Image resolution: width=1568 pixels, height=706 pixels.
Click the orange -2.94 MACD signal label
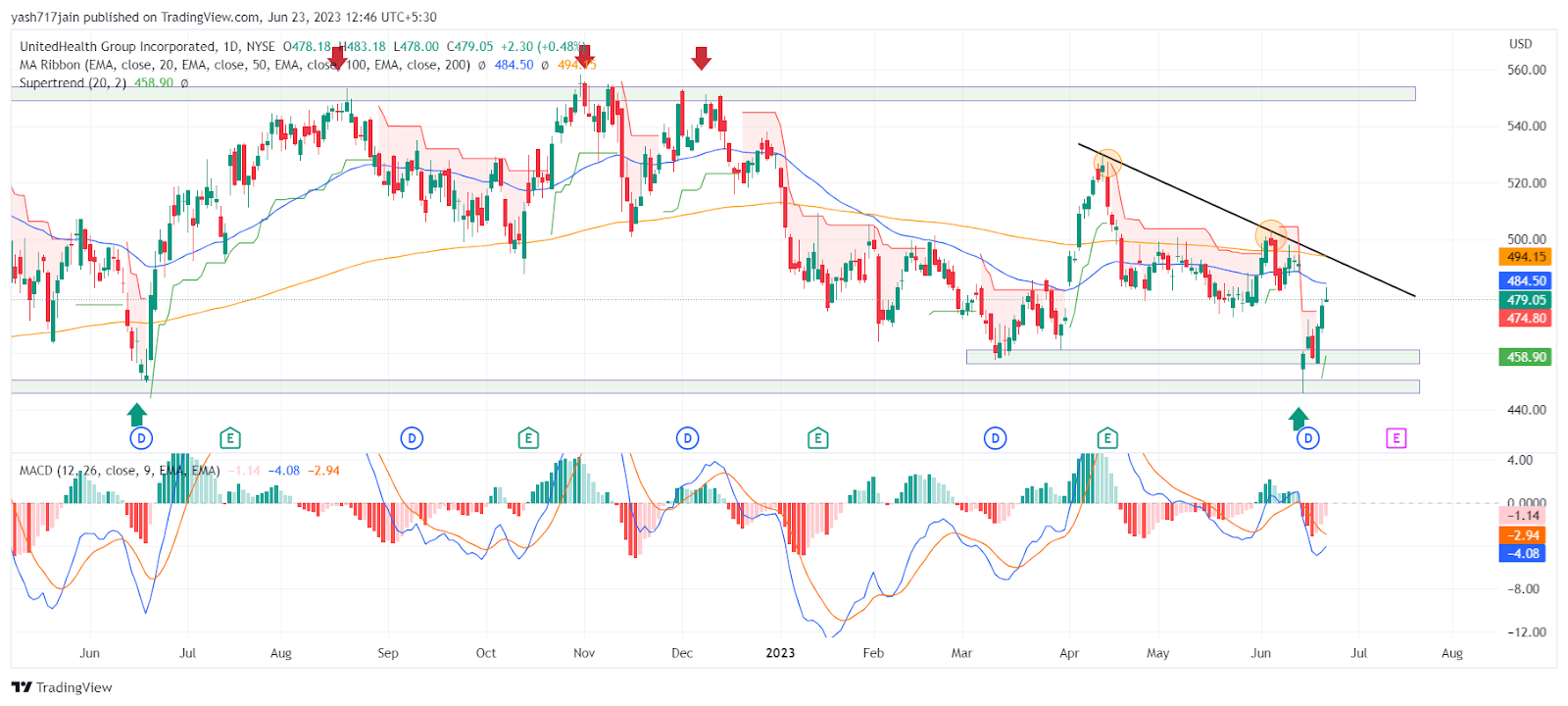pos(1524,535)
